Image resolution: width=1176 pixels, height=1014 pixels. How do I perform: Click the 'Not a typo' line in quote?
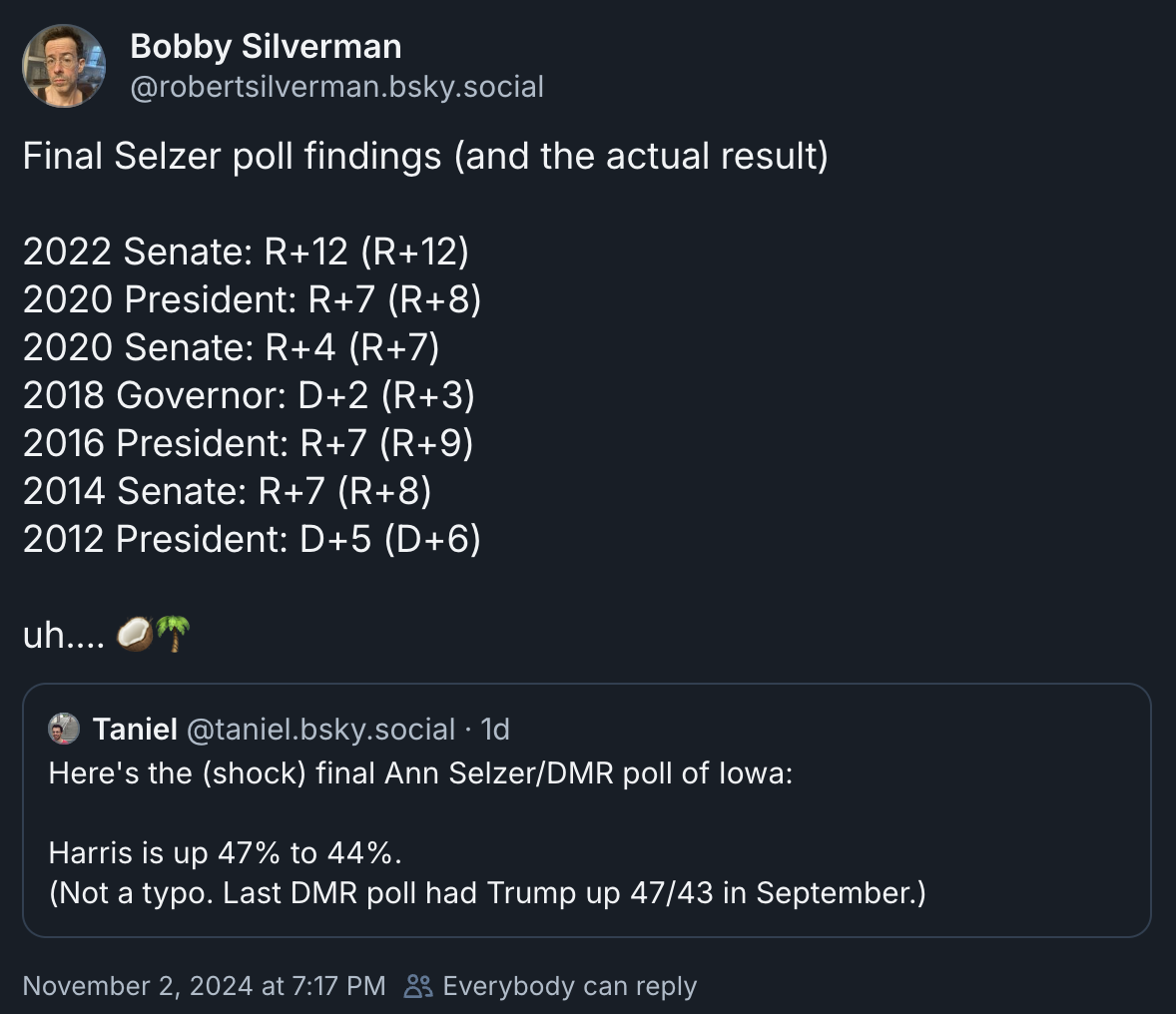click(x=487, y=892)
